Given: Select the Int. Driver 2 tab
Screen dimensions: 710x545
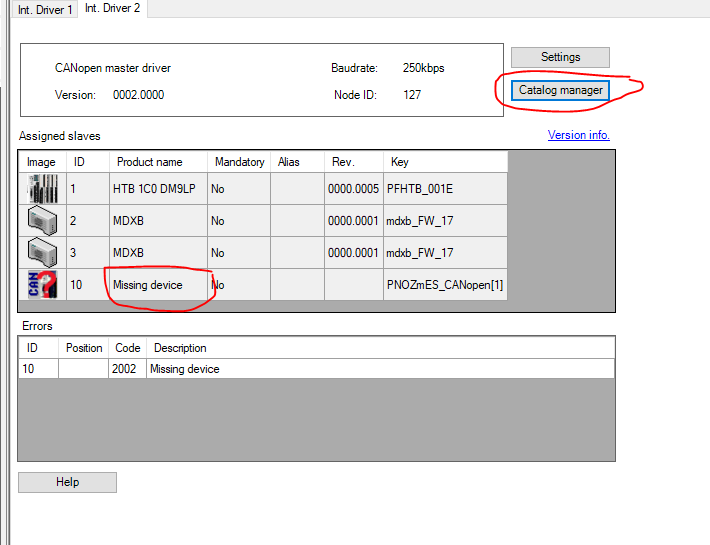Looking at the screenshot, I should (x=113, y=8).
